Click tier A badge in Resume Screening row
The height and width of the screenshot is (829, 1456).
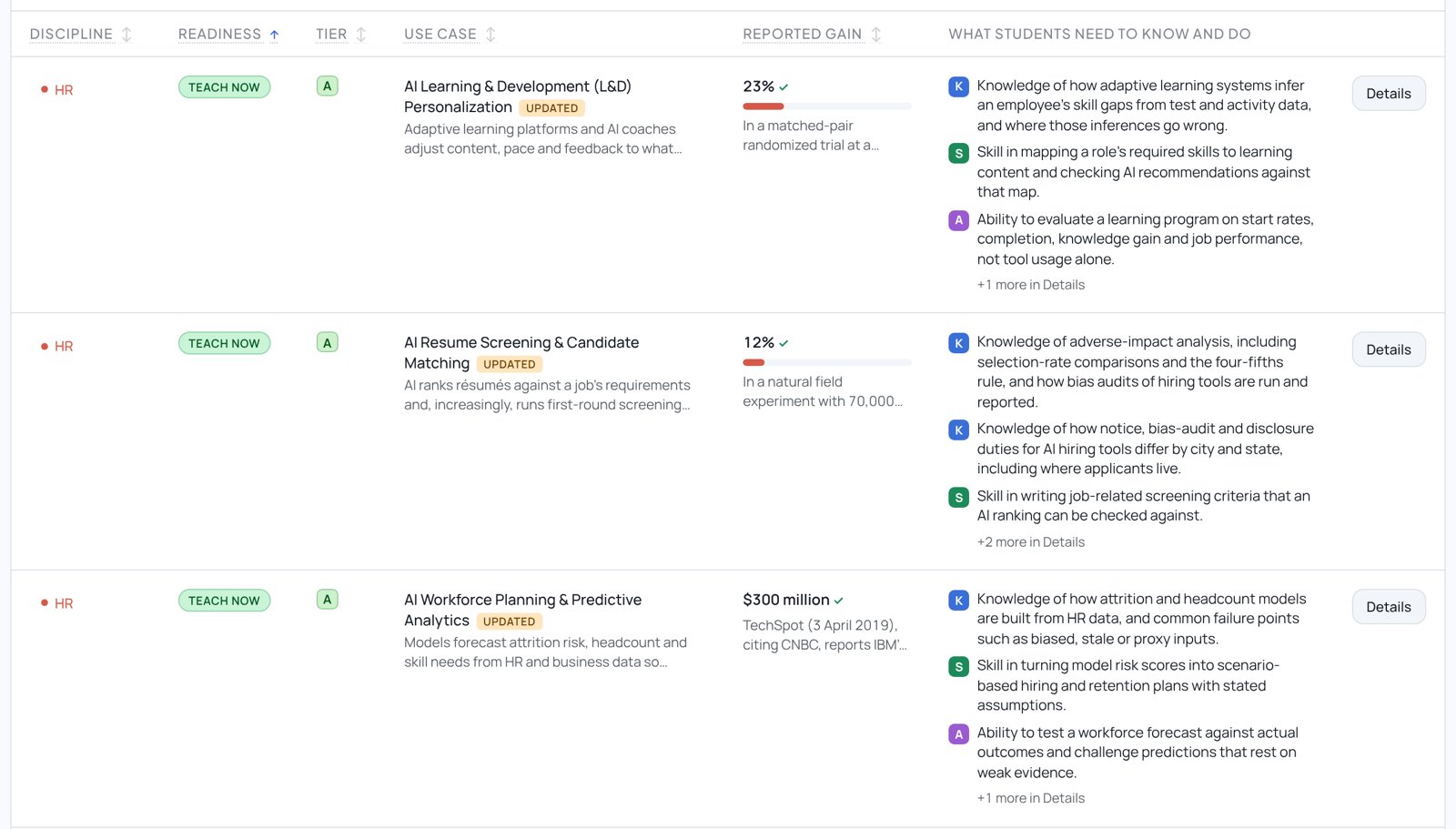[327, 342]
